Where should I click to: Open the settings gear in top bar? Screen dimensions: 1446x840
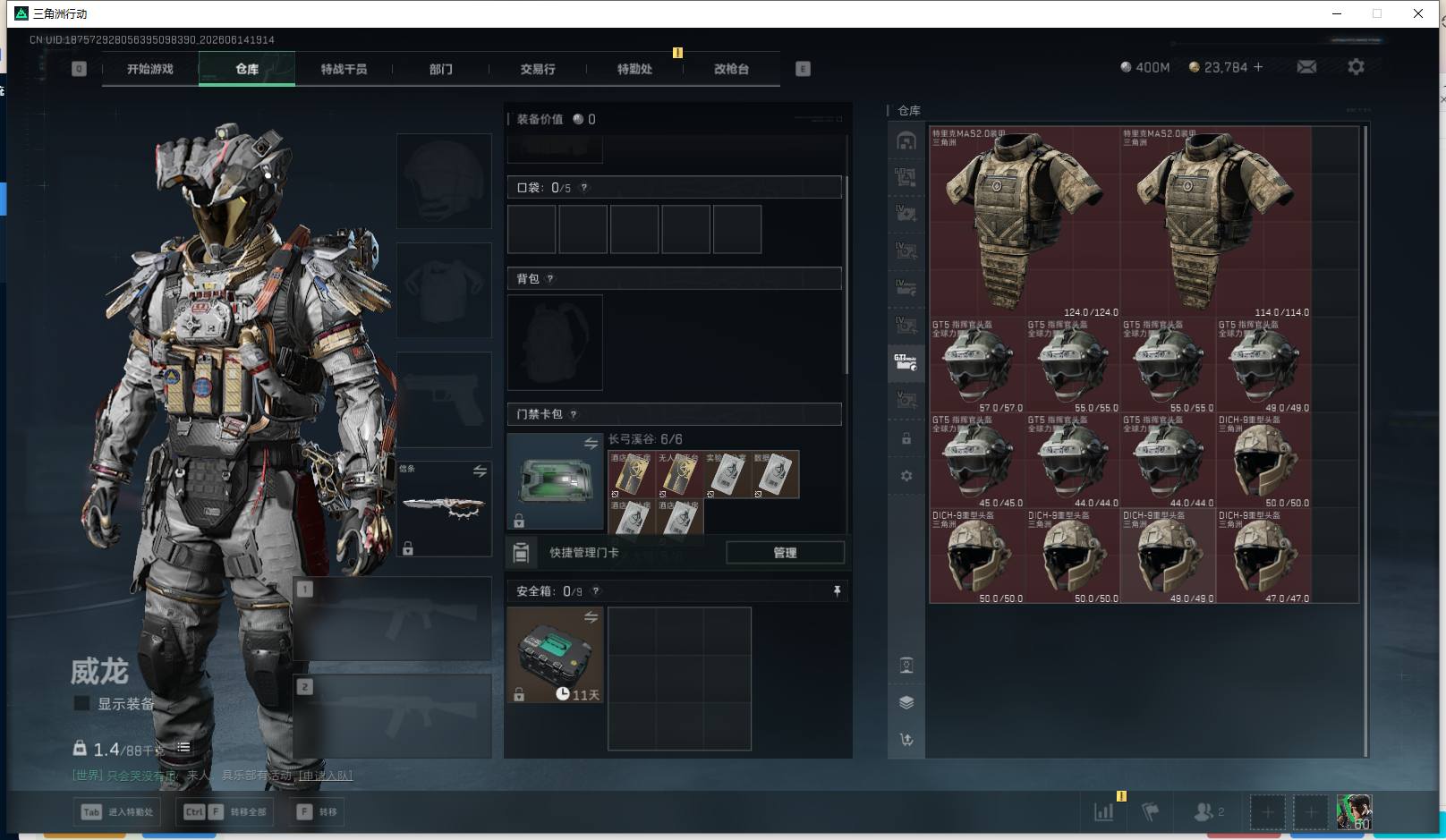(x=1356, y=67)
